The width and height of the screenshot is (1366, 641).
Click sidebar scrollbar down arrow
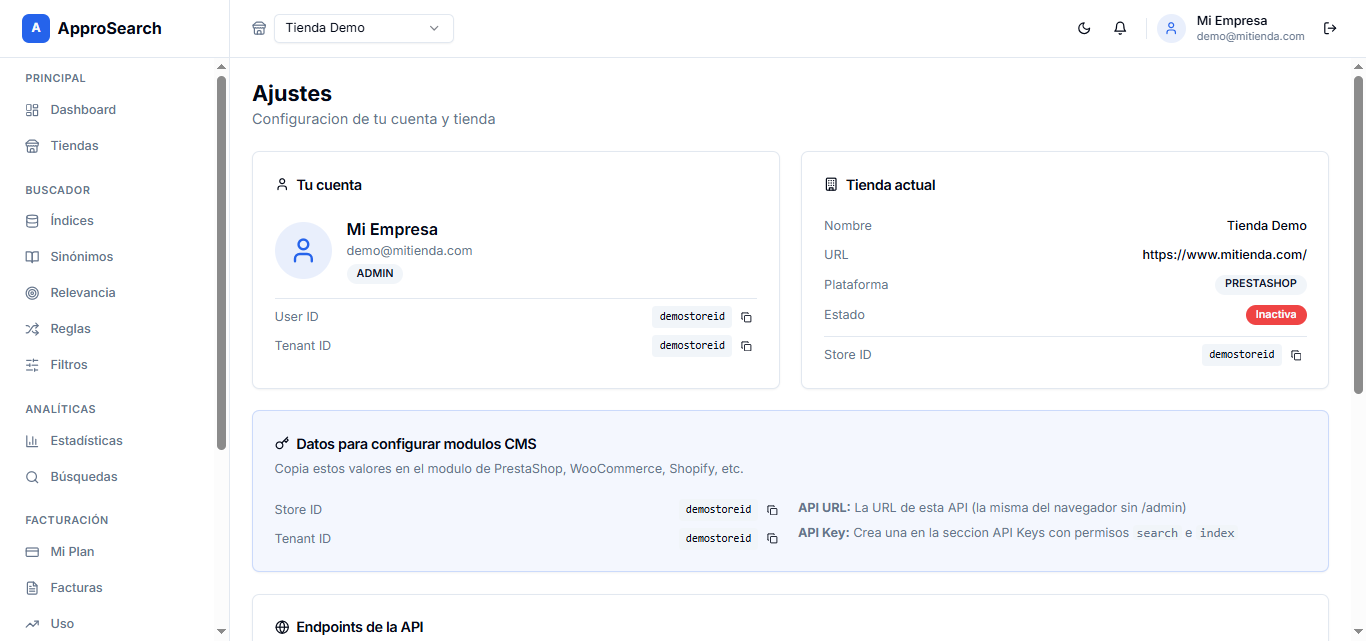221,631
